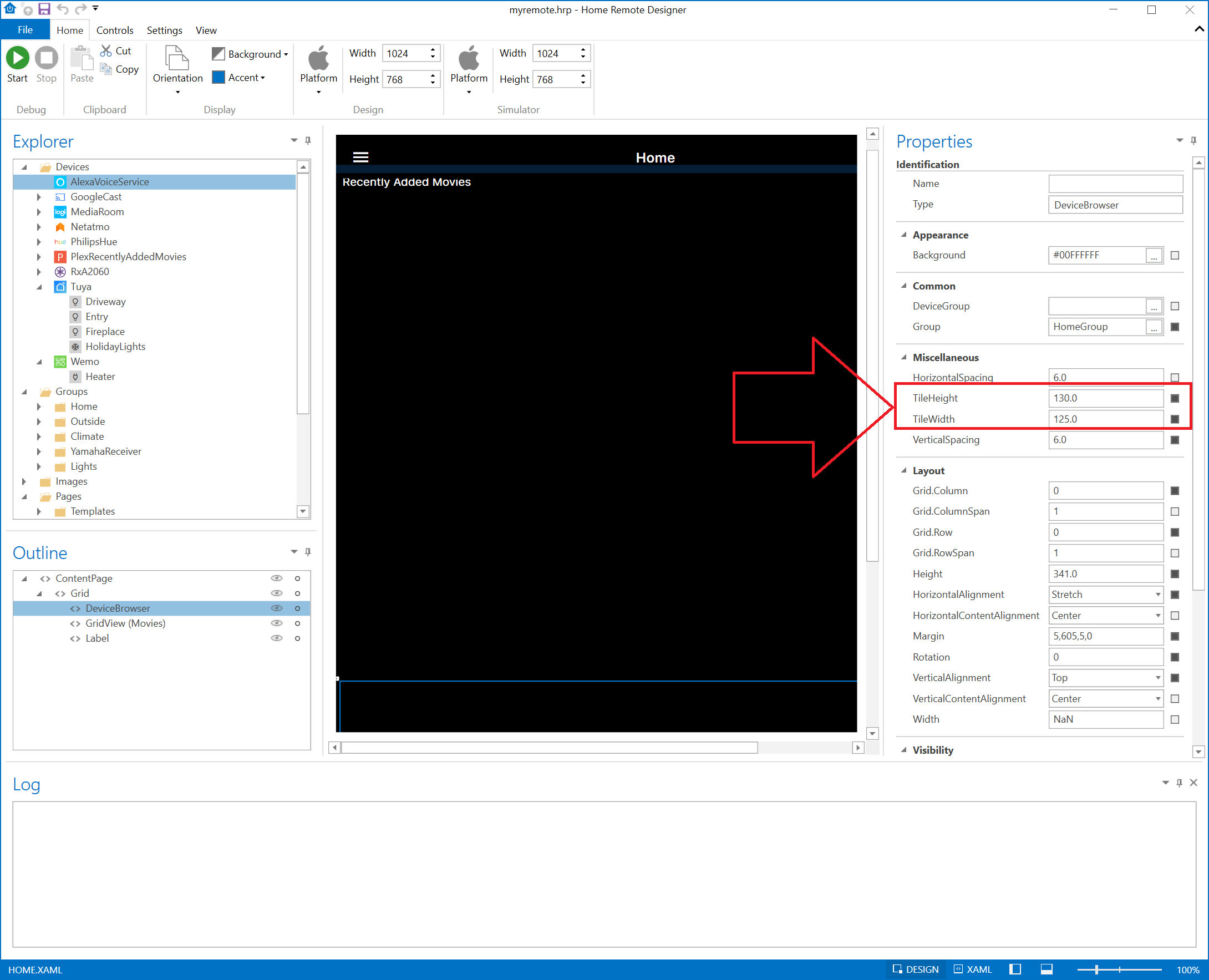Select the GoogleCast device icon
Image resolution: width=1209 pixels, height=980 pixels.
click(60, 197)
